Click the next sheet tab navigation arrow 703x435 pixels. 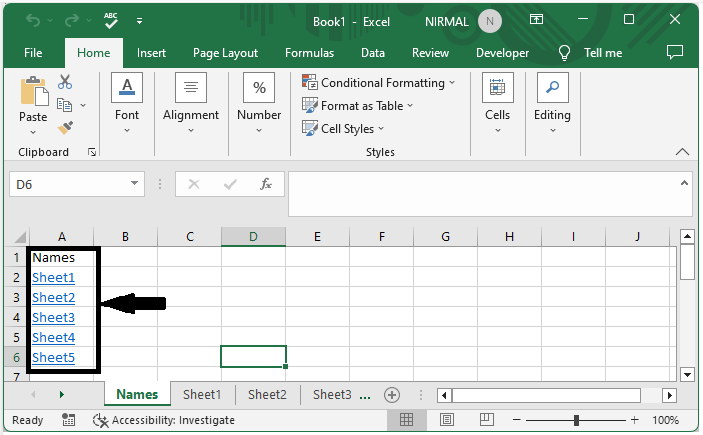(61, 395)
